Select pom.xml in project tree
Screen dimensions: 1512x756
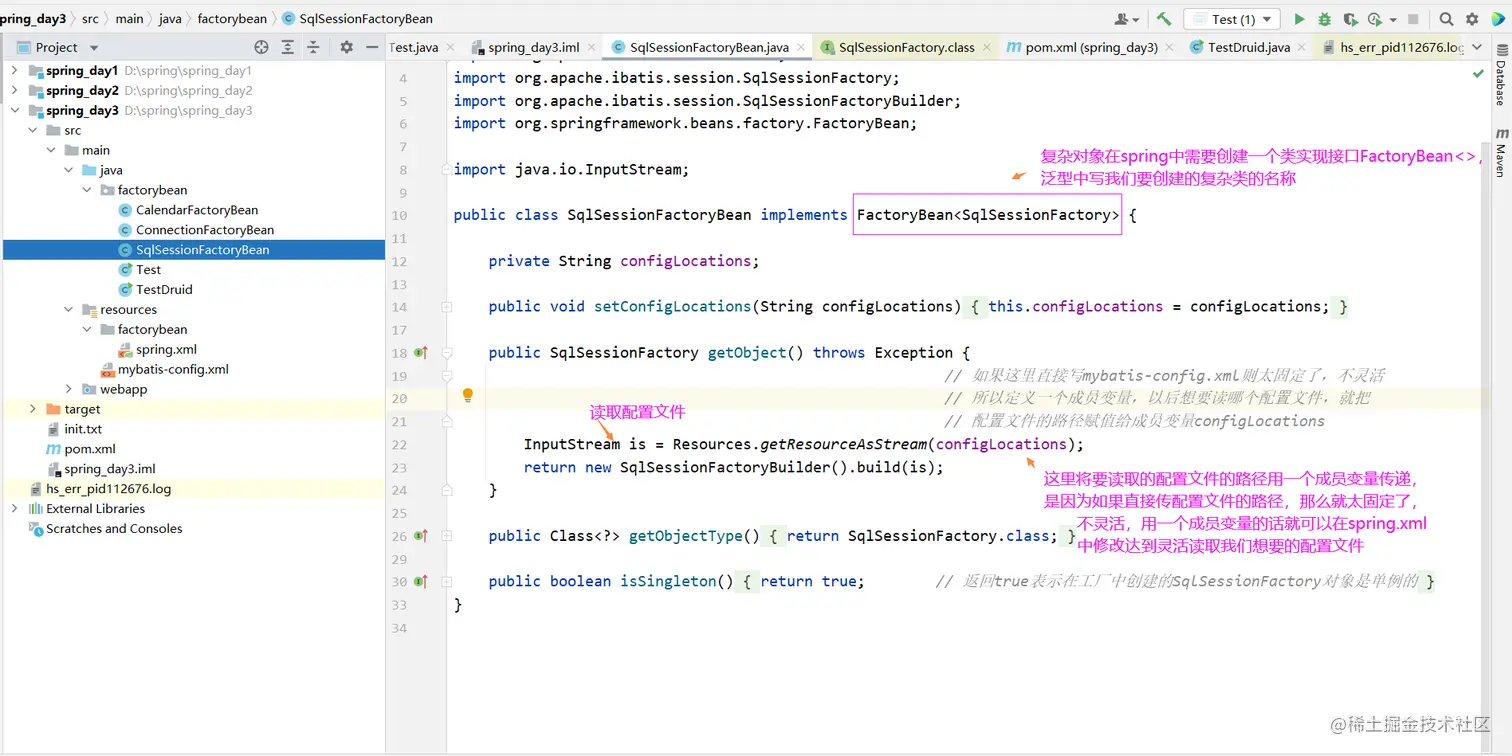89,449
